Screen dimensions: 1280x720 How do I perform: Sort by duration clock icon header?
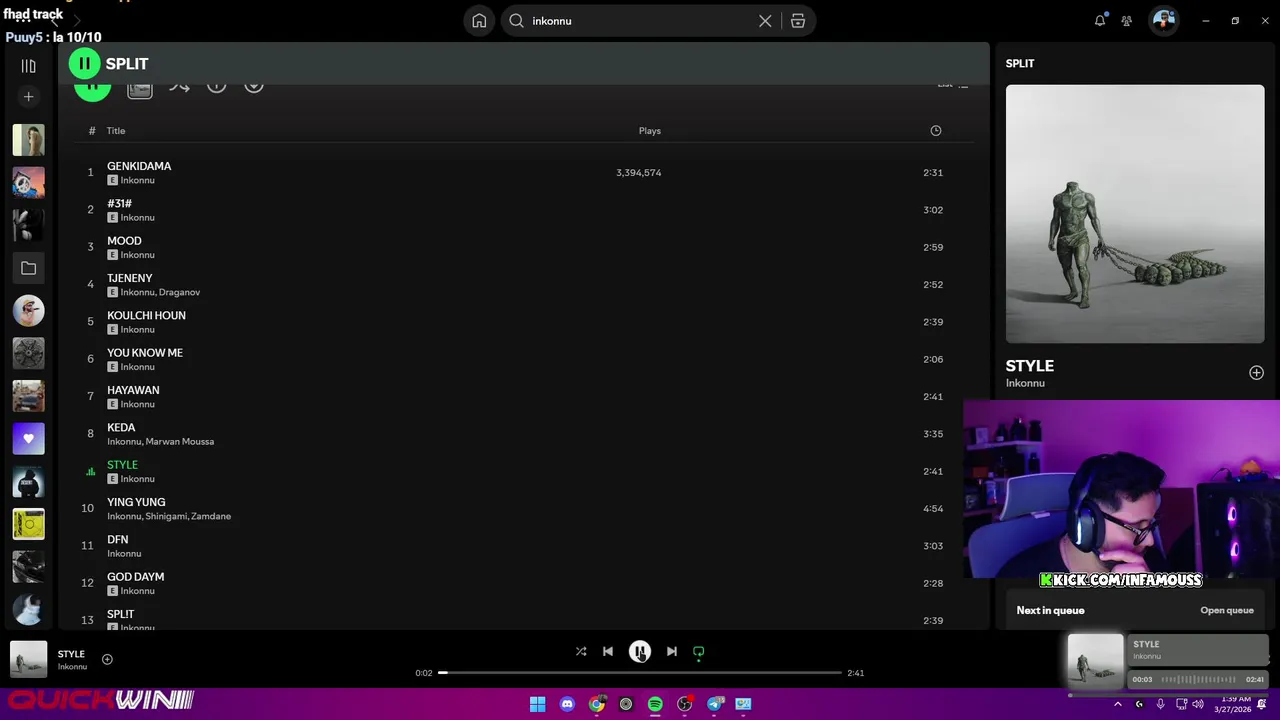tap(936, 131)
